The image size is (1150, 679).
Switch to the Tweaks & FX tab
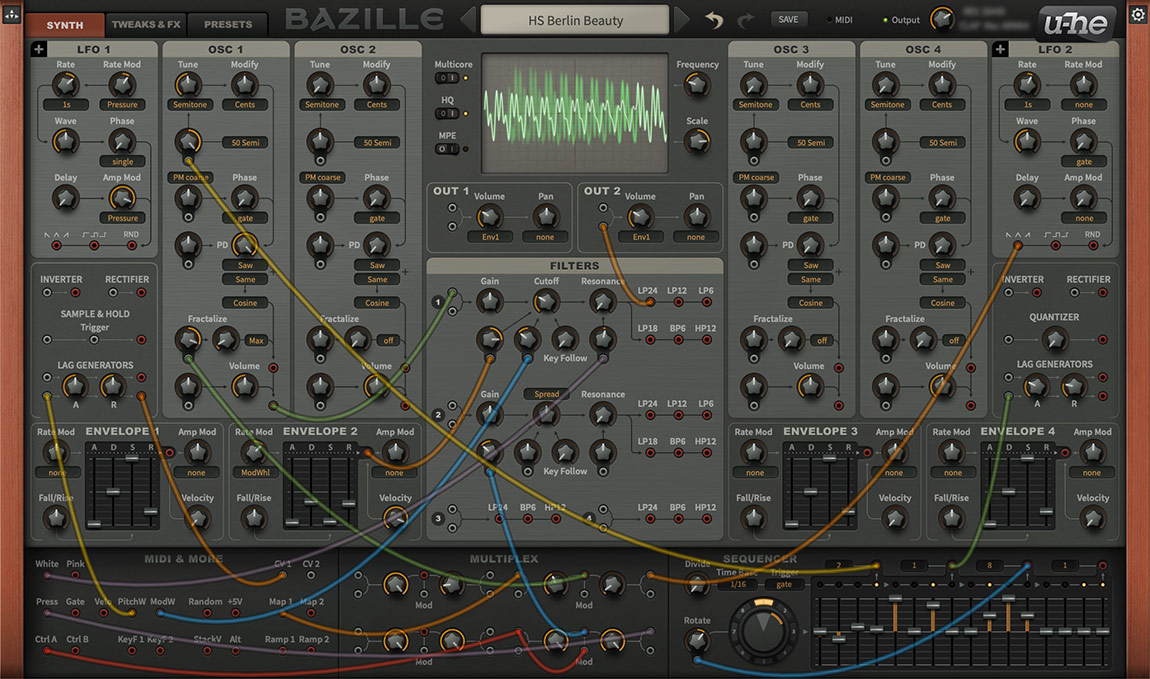pos(146,24)
